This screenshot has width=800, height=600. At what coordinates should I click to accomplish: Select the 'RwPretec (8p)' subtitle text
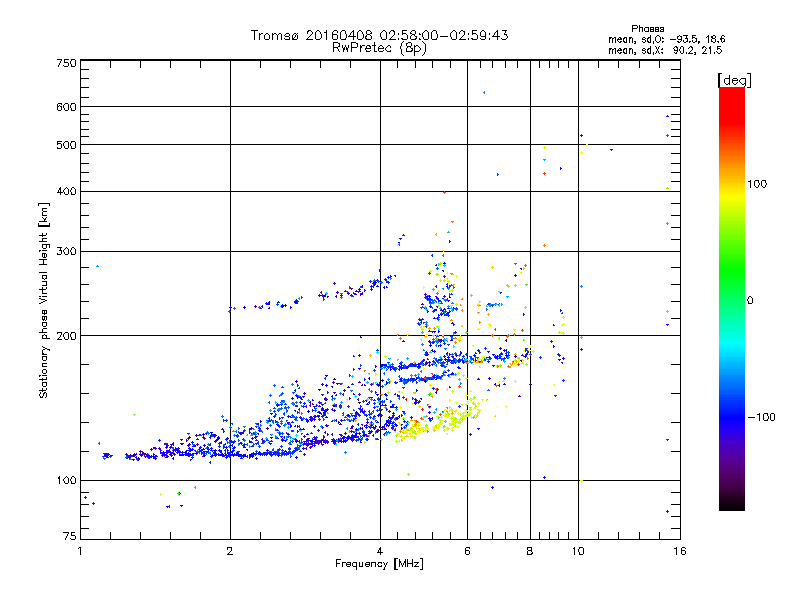tap(379, 48)
